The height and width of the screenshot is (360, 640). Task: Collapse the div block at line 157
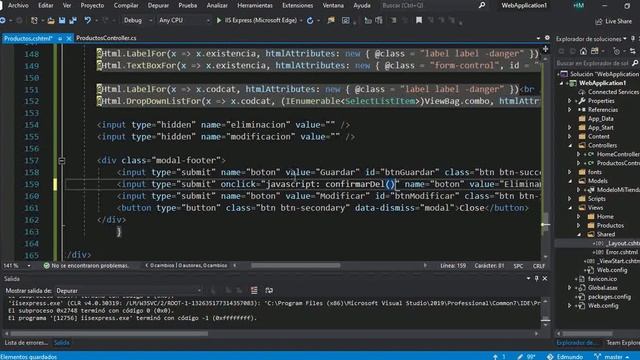[62, 160]
